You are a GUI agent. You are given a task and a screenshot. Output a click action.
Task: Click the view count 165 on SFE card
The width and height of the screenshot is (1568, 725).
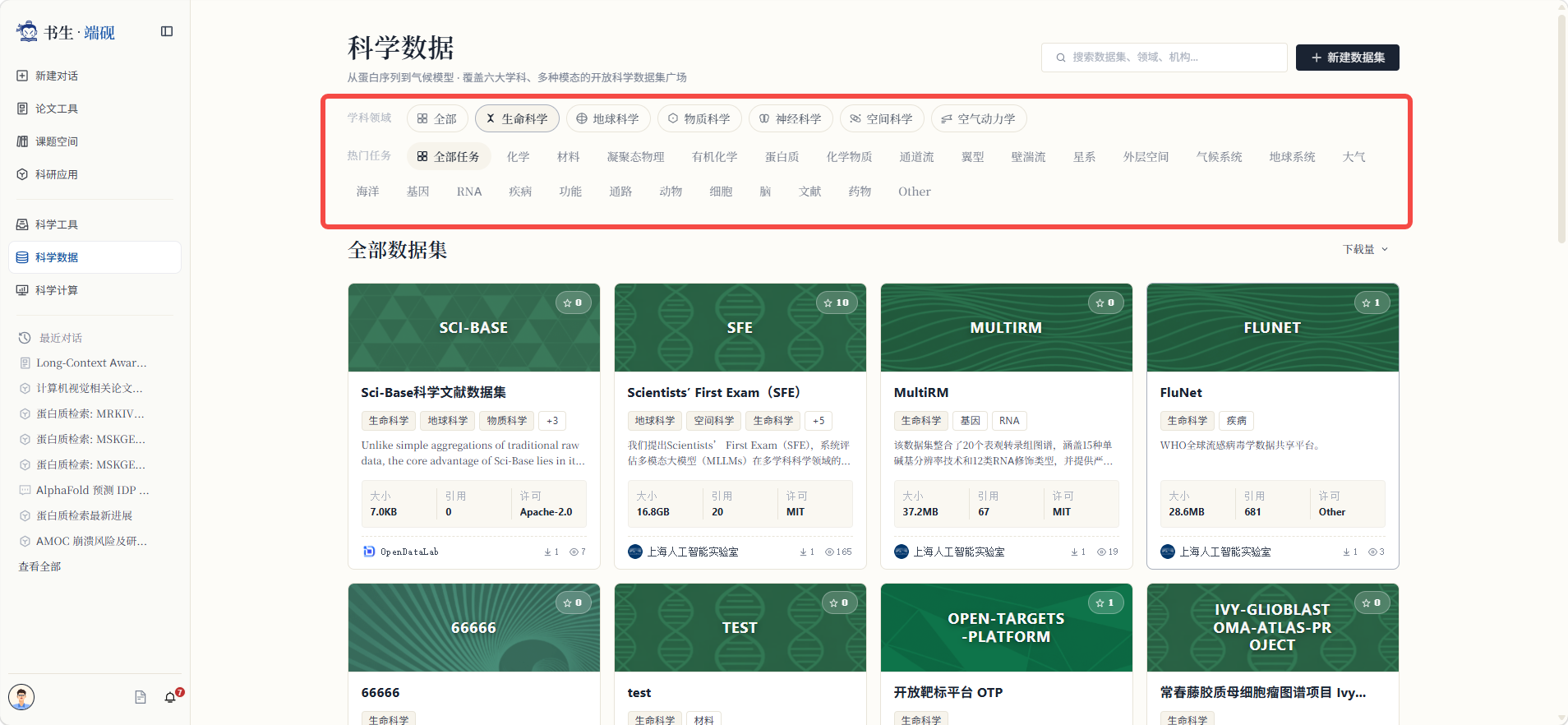[x=838, y=552]
